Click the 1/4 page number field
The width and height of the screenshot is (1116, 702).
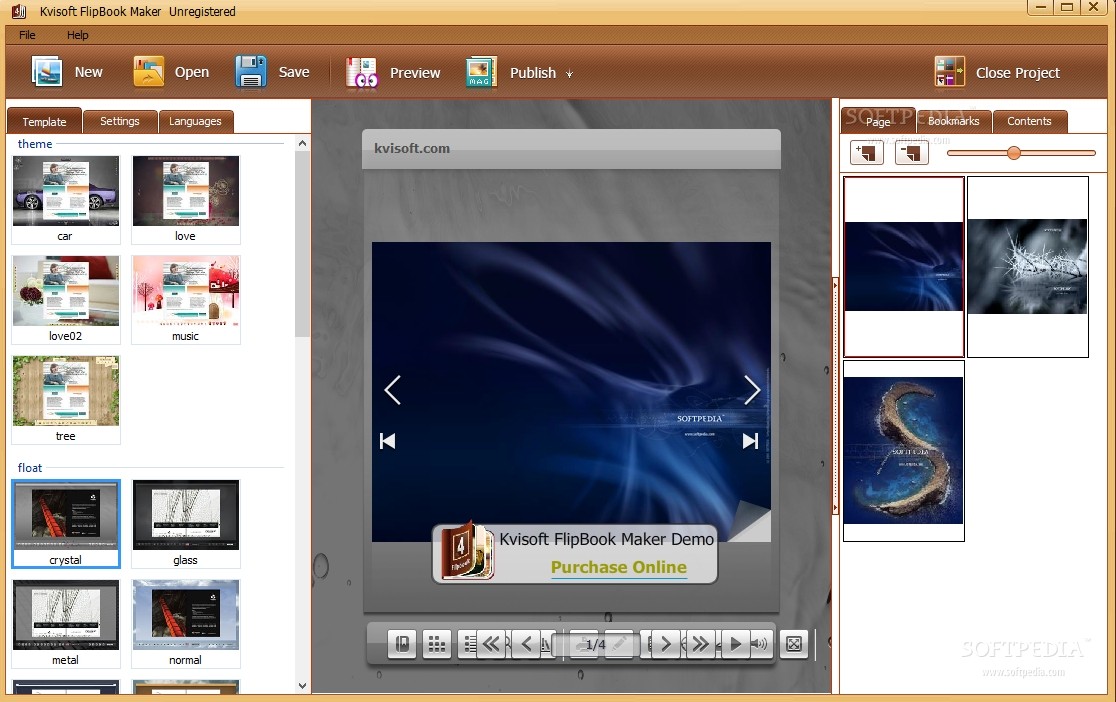click(x=596, y=644)
